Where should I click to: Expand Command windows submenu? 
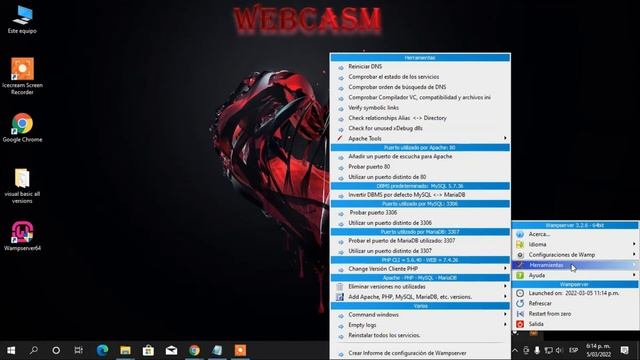coord(505,315)
